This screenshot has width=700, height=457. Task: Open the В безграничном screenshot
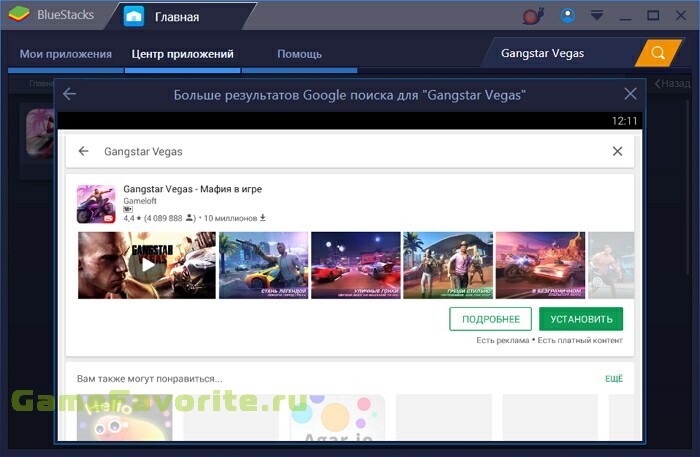(541, 265)
